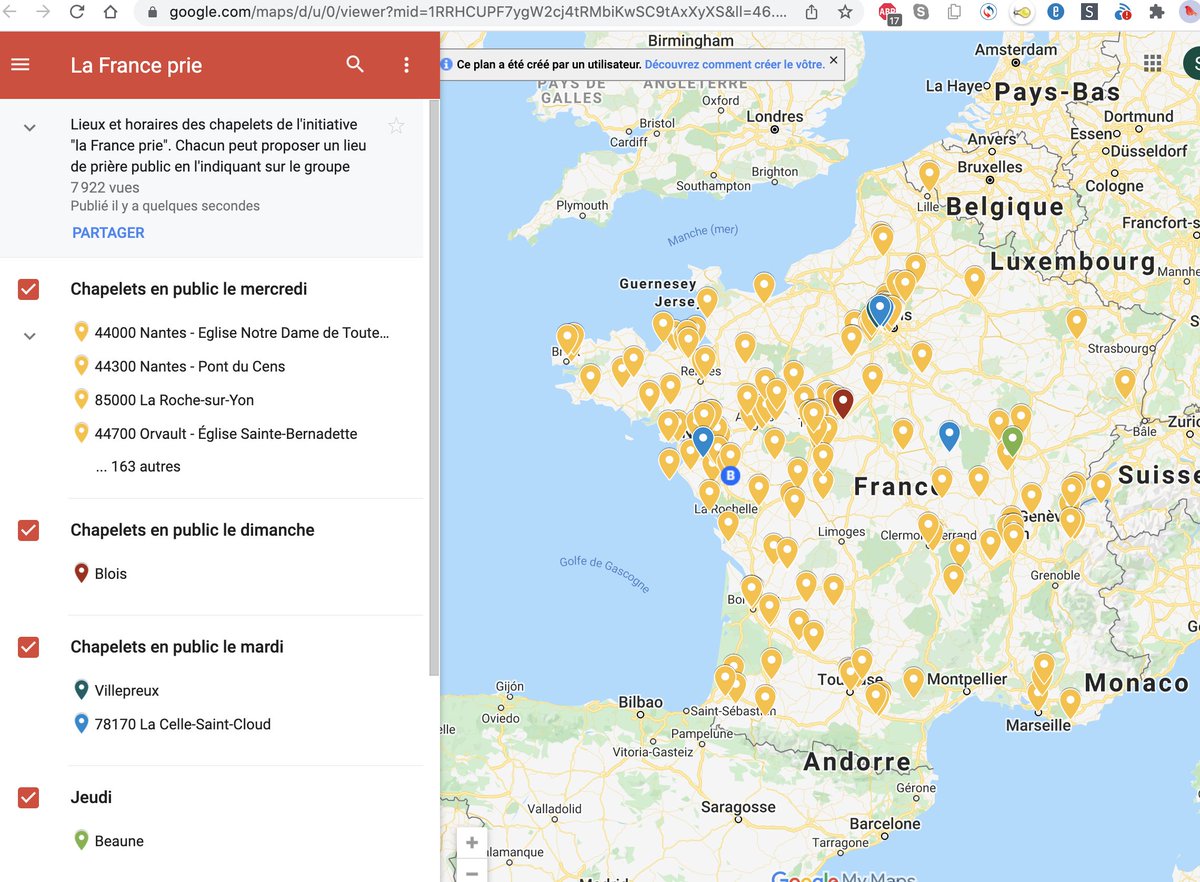Click the 'Chapelets en public le mercredi' layer title
1200x882 pixels.
click(x=189, y=289)
